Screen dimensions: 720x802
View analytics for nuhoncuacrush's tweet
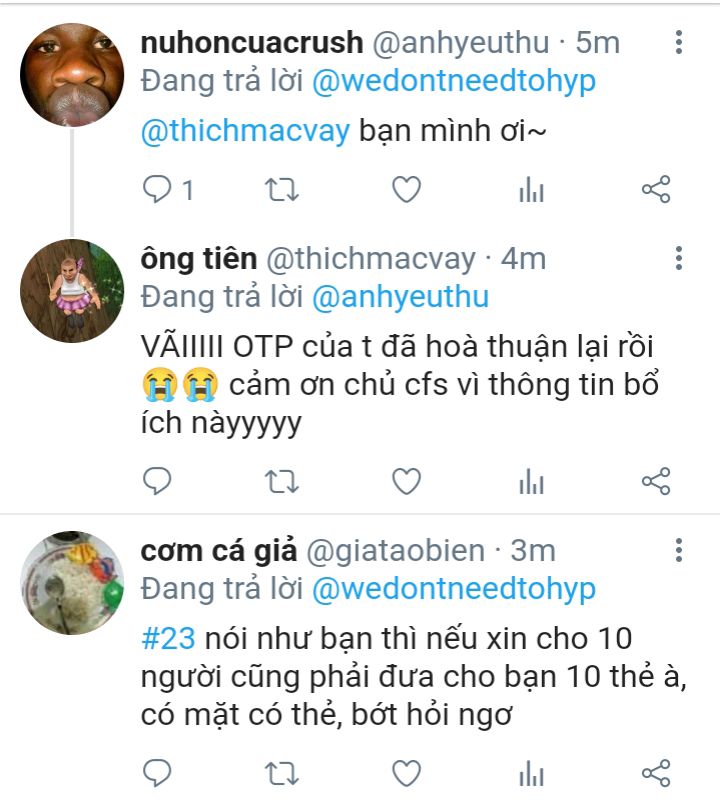[531, 190]
